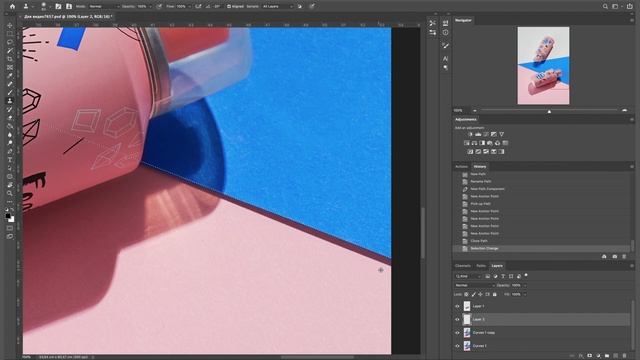Viewport: 640px width, 360px height.
Task: Select the Eyedropper tool
Action: coord(10,76)
